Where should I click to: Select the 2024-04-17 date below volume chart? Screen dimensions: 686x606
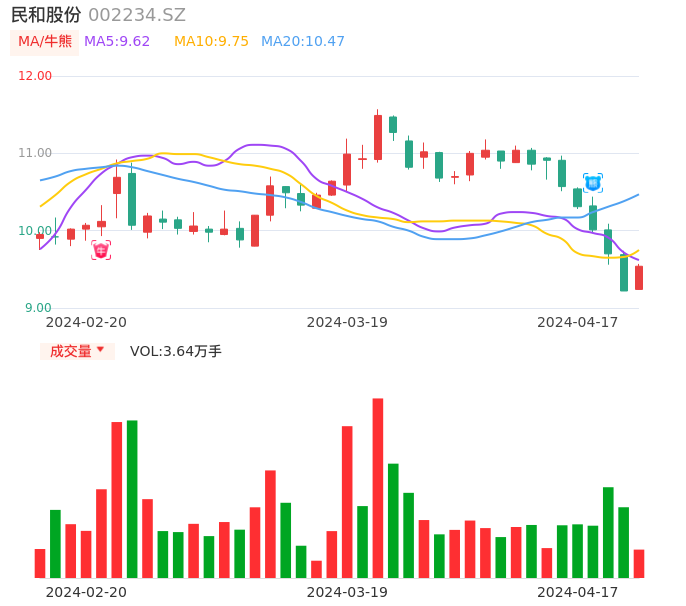coord(577,591)
